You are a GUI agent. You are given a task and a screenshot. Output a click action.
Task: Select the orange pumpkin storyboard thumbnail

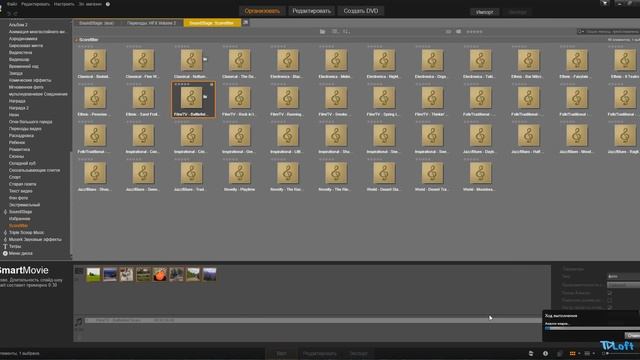tap(160, 275)
